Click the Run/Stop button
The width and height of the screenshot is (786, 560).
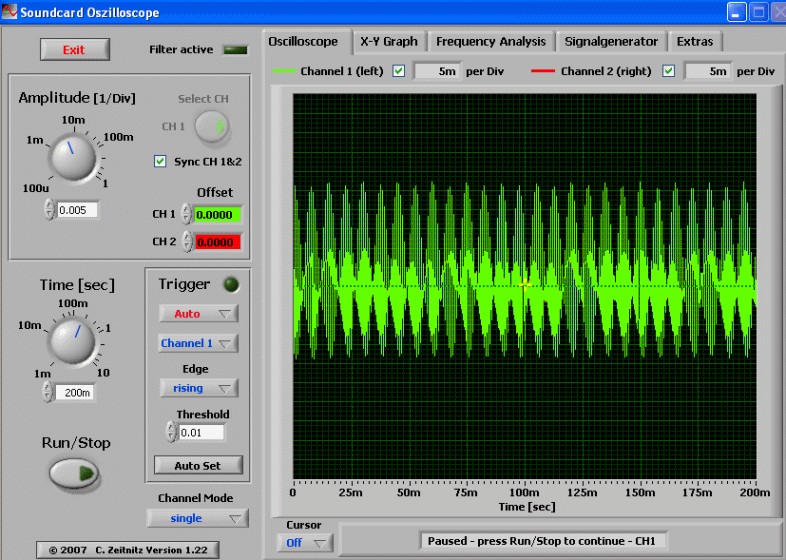pos(74,473)
